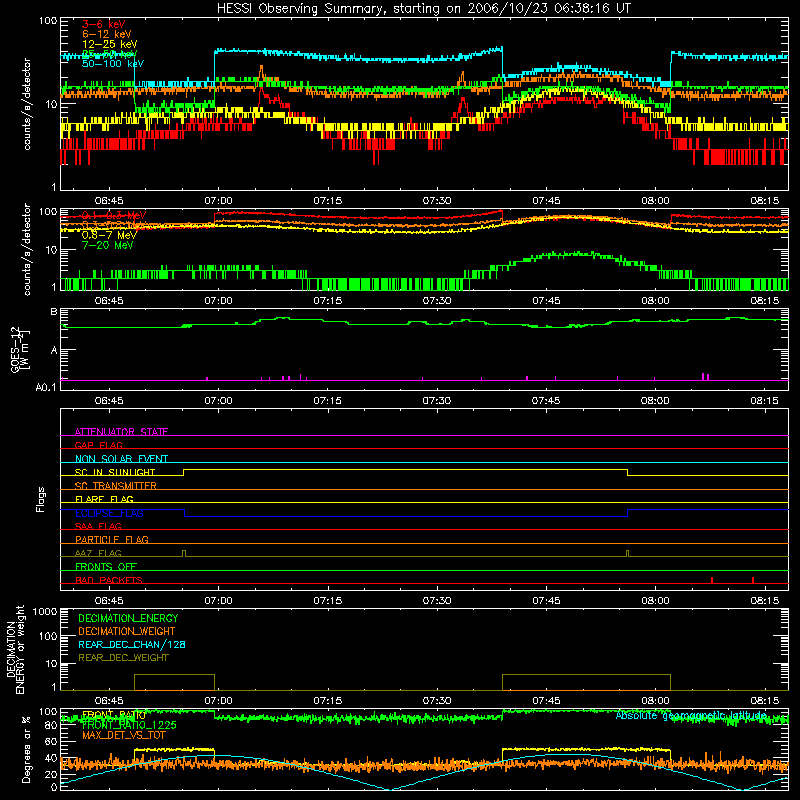Select the FLARE_FLAG label
The image size is (800, 800).
click(x=104, y=499)
